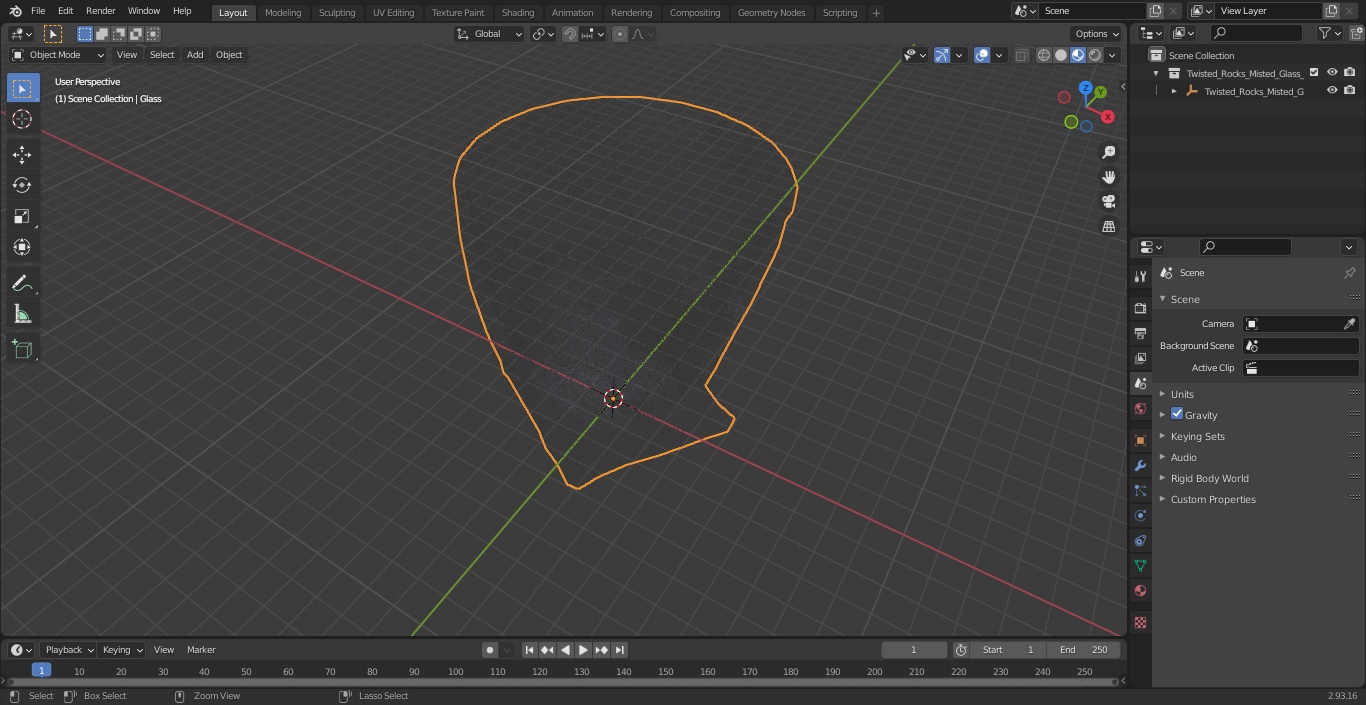This screenshot has height=705, width=1366.
Task: Expand the Units panel
Action: (x=1182, y=394)
